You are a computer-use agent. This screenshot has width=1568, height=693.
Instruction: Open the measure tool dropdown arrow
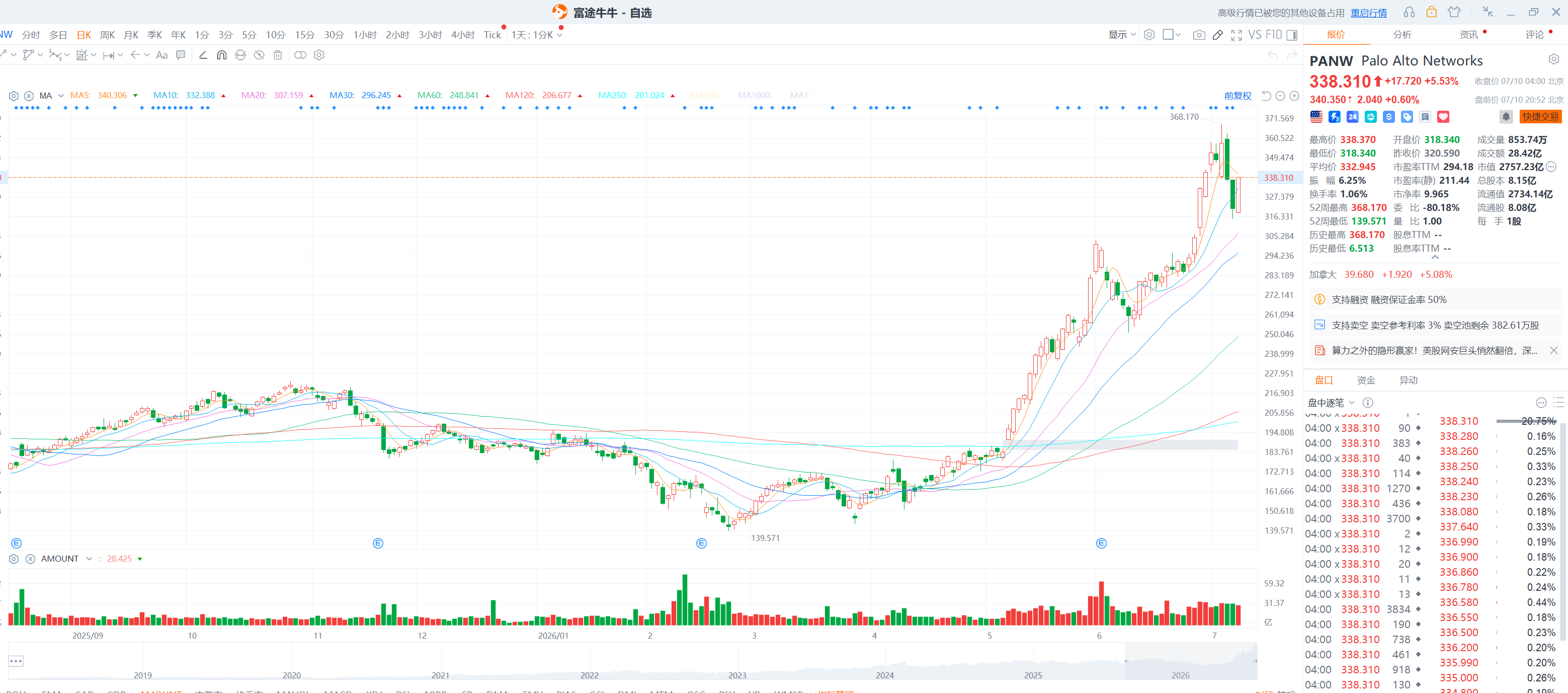pyautogui.click(x=121, y=55)
